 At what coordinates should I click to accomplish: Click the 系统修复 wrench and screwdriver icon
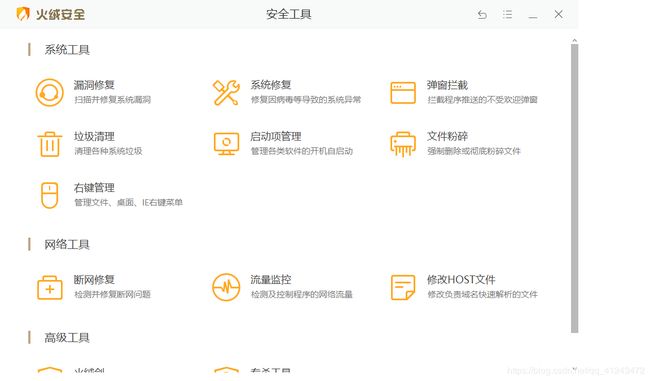226,92
